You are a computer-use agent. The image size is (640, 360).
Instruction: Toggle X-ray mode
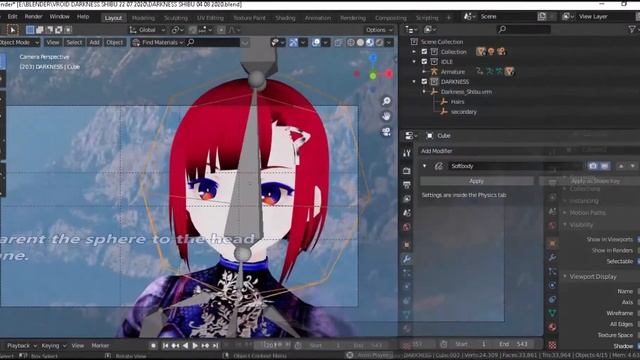click(x=338, y=42)
